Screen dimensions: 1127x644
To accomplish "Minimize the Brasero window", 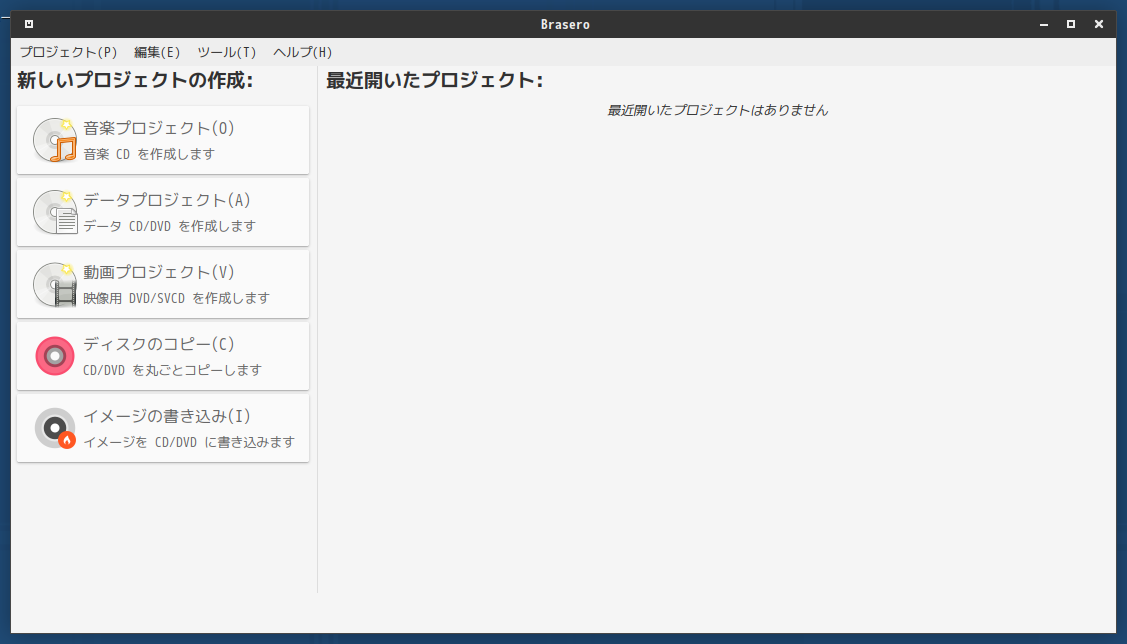I will coord(1044,24).
